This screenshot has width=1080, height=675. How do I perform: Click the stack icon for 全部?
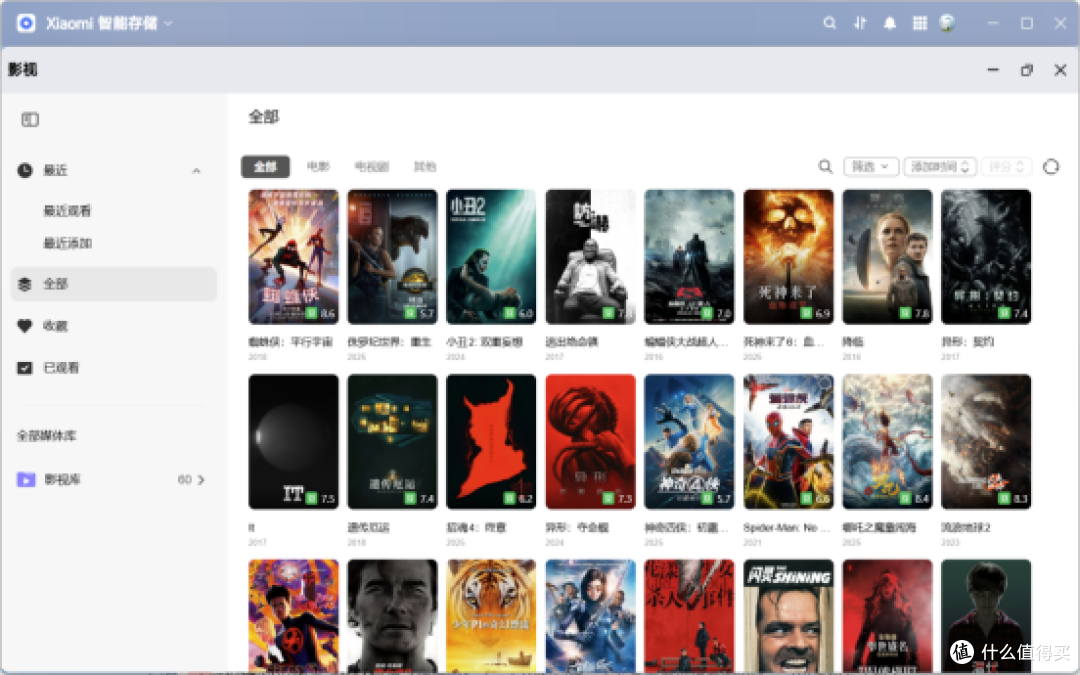[25, 284]
